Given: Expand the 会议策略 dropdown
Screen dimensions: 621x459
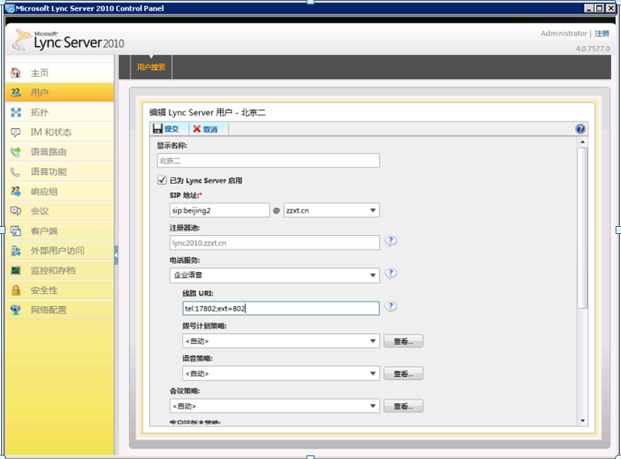Looking at the screenshot, I should point(274,406).
